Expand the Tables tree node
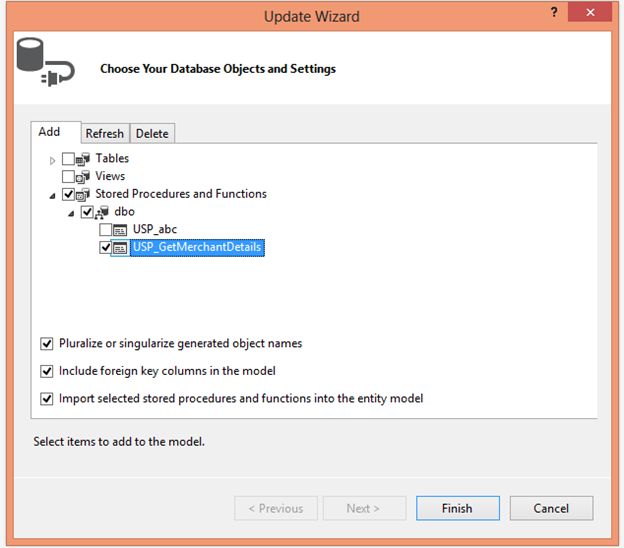This screenshot has width=624, height=548. pyautogui.click(x=53, y=160)
